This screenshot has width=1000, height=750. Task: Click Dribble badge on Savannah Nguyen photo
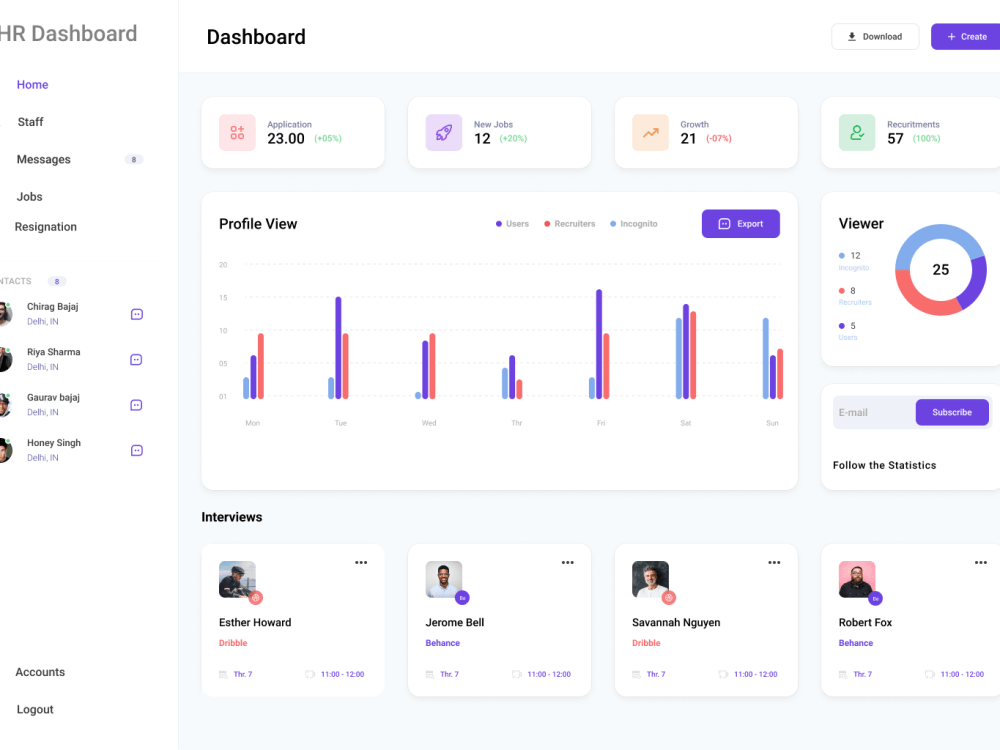tap(669, 598)
